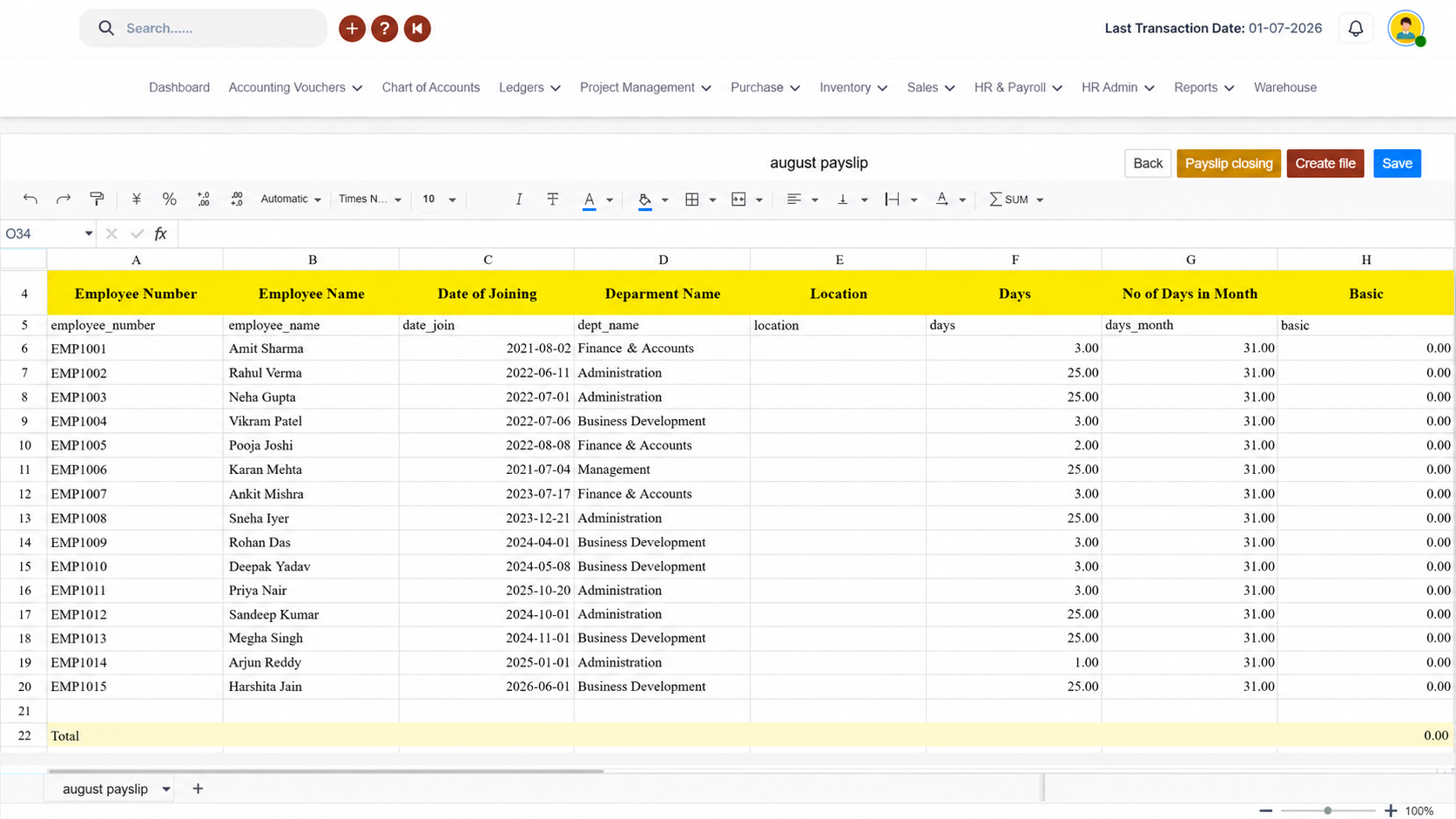Open the notifications bell
This screenshot has height=819, width=1456.
[x=1356, y=29]
